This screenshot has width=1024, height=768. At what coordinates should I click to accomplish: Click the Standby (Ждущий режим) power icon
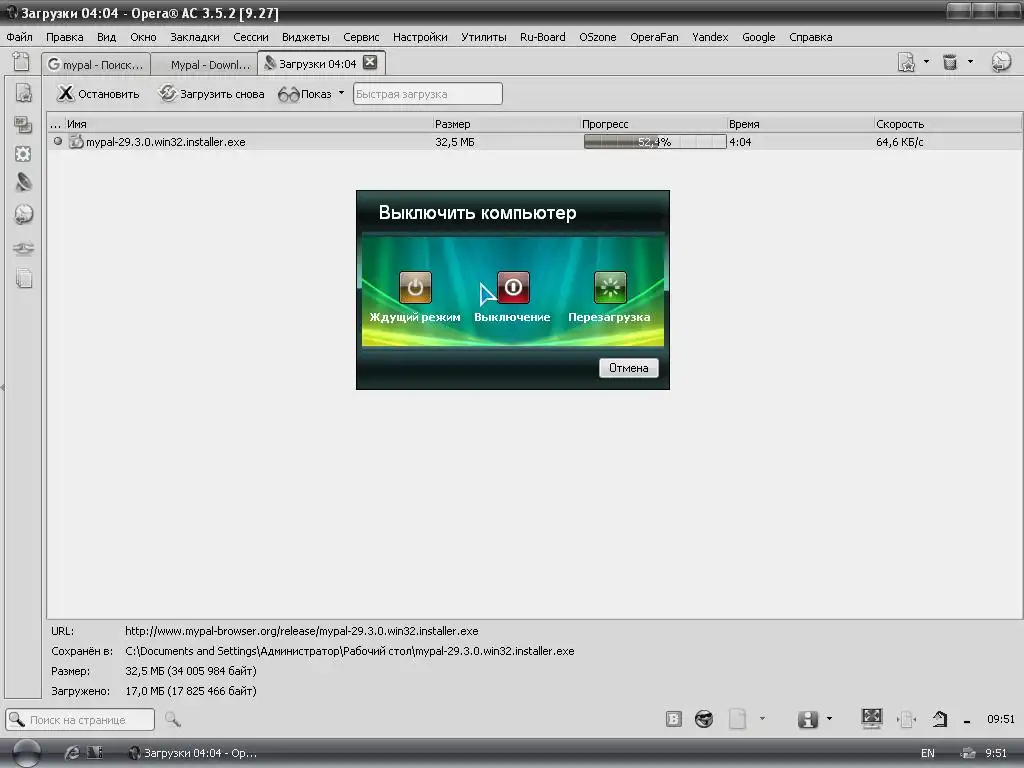coord(415,287)
